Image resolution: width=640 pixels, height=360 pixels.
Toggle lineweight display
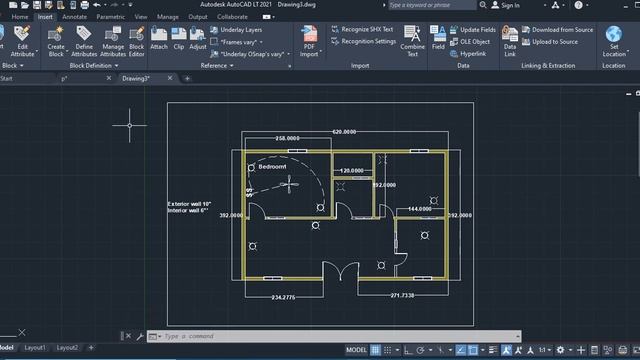click(x=493, y=350)
